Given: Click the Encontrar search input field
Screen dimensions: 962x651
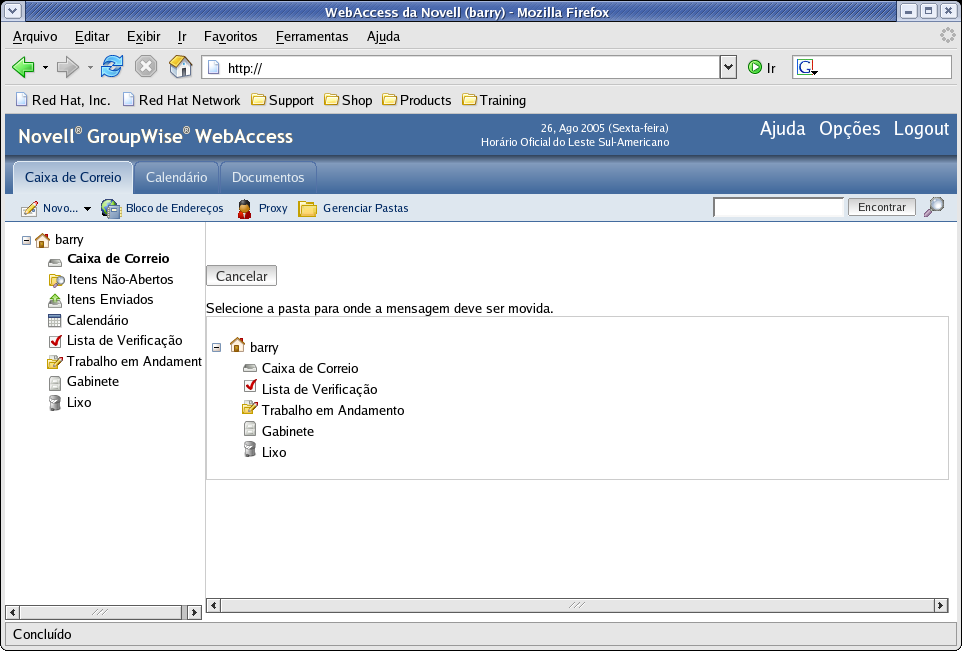Looking at the screenshot, I should click(x=779, y=207).
